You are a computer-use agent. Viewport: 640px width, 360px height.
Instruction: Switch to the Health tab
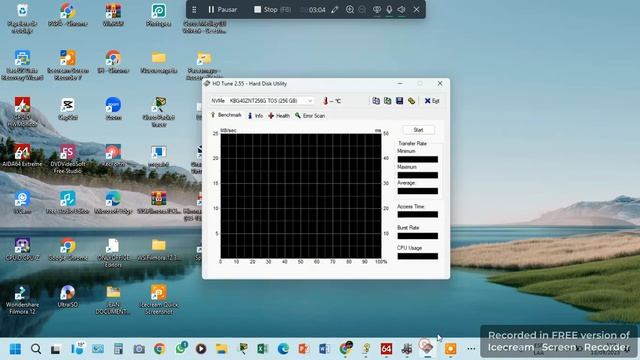click(x=279, y=116)
